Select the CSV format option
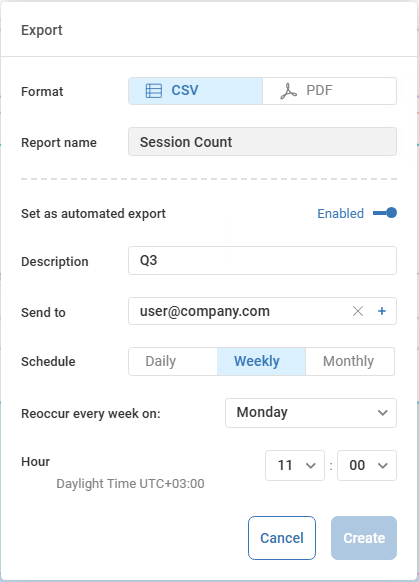This screenshot has width=419, height=582. (x=196, y=91)
